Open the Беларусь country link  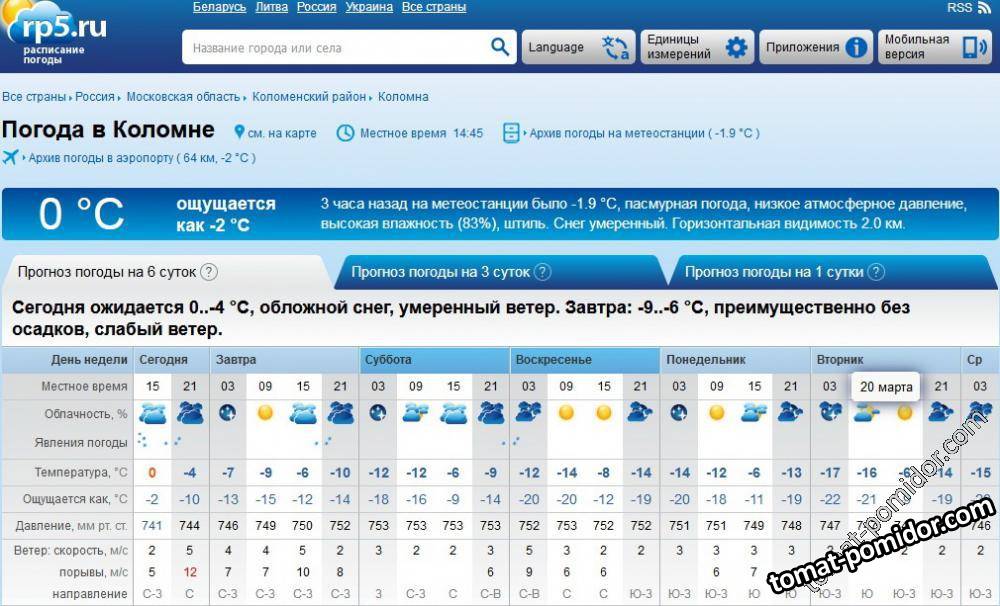(x=219, y=7)
